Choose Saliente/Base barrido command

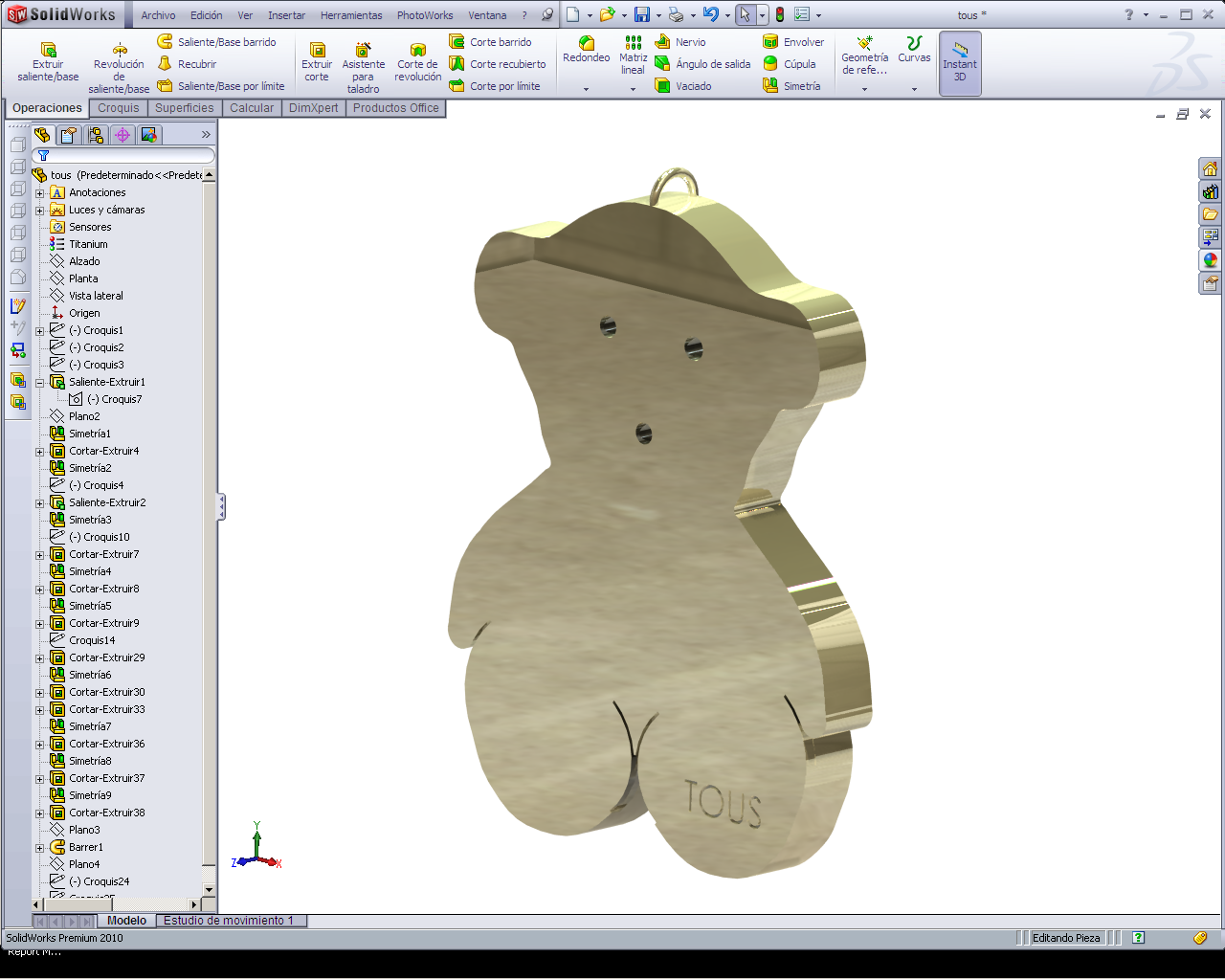point(217,42)
